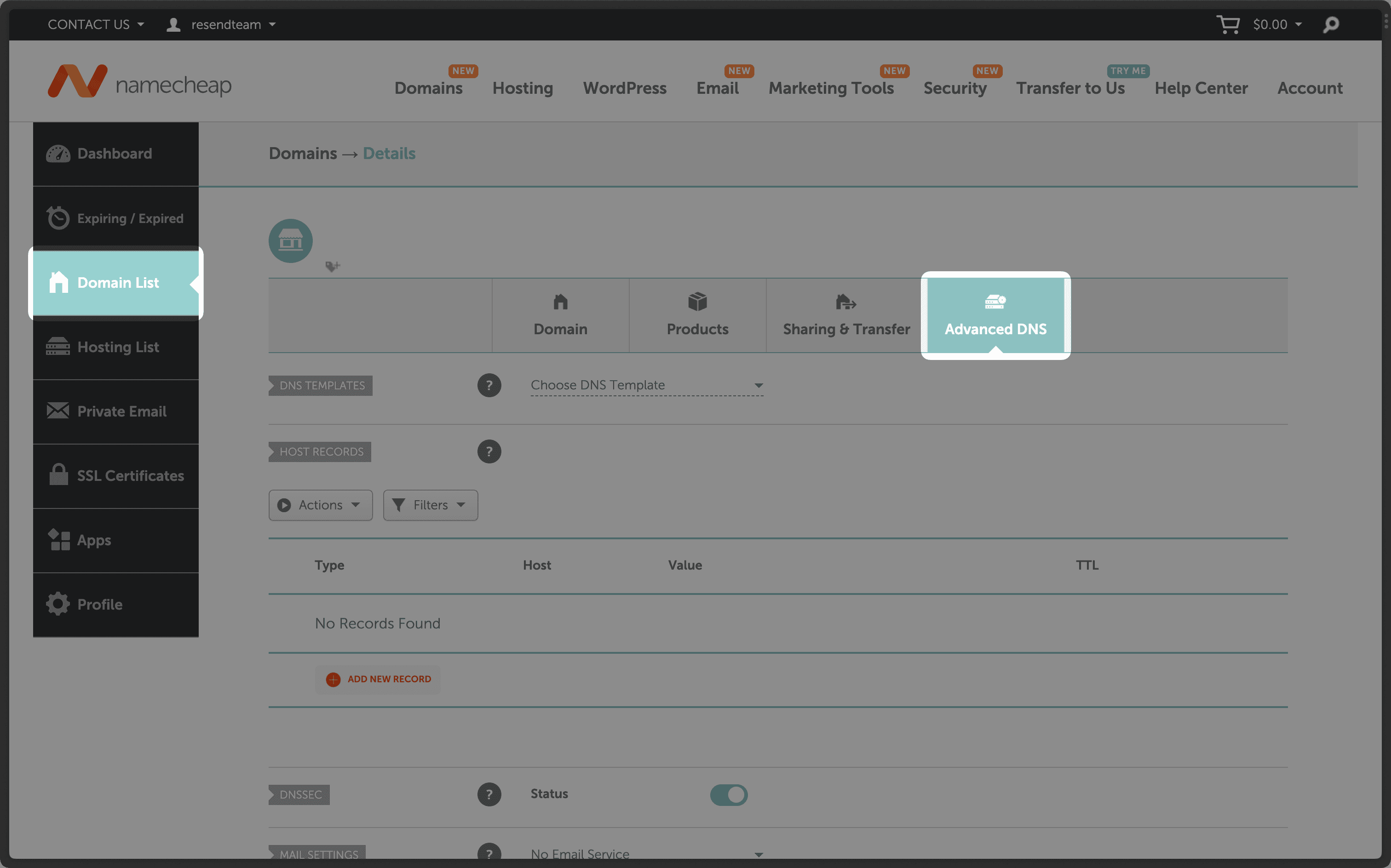Click the Hosting List server icon
This screenshot has height=868, width=1391.
point(58,347)
